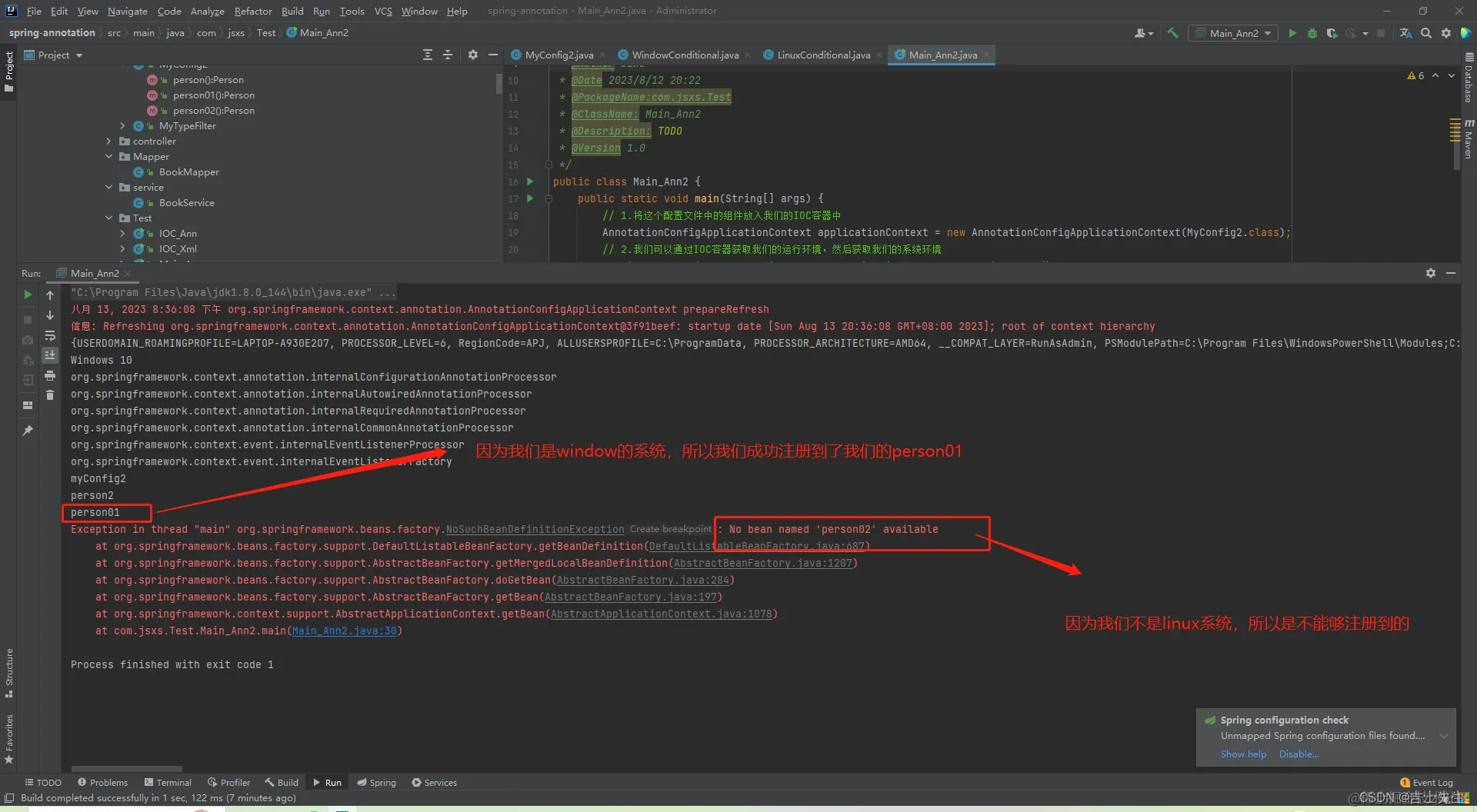Clear all console output with trash icon
Image resolution: width=1477 pixels, height=812 pixels.
(50, 395)
